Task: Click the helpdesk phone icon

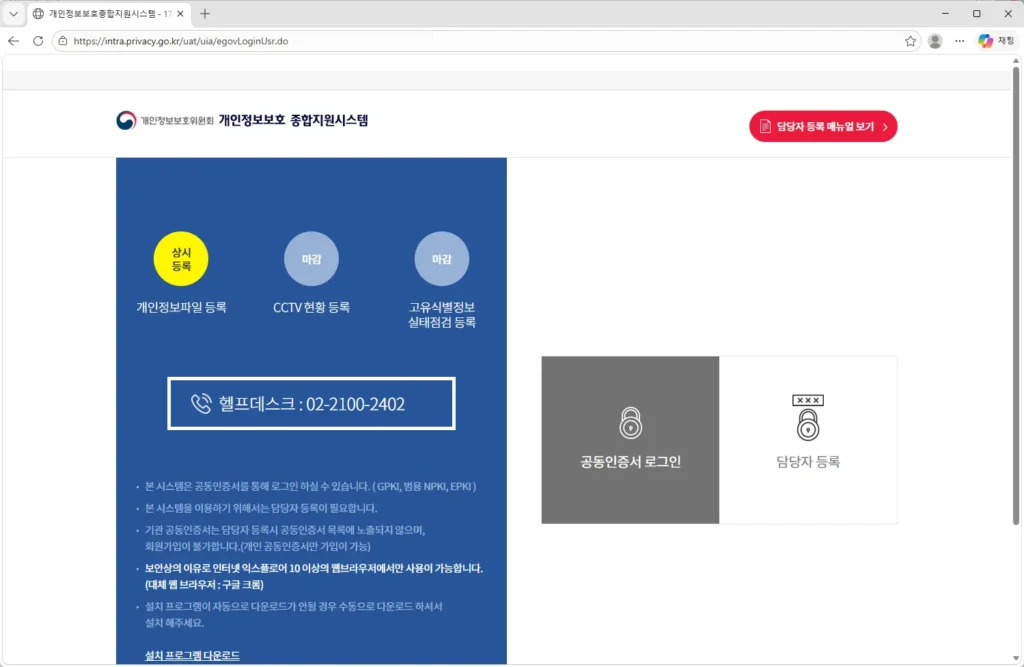Action: click(201, 403)
